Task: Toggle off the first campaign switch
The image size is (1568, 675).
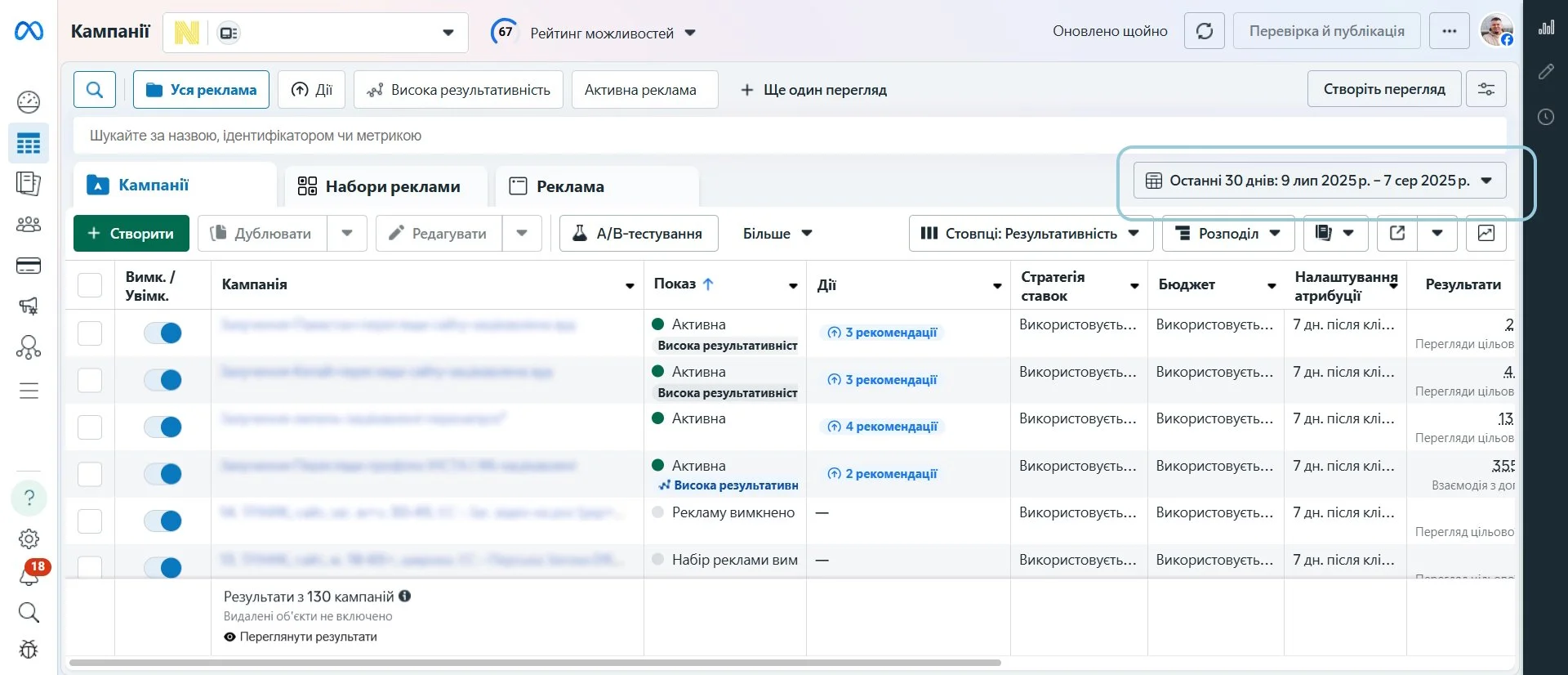Action: coord(163,333)
